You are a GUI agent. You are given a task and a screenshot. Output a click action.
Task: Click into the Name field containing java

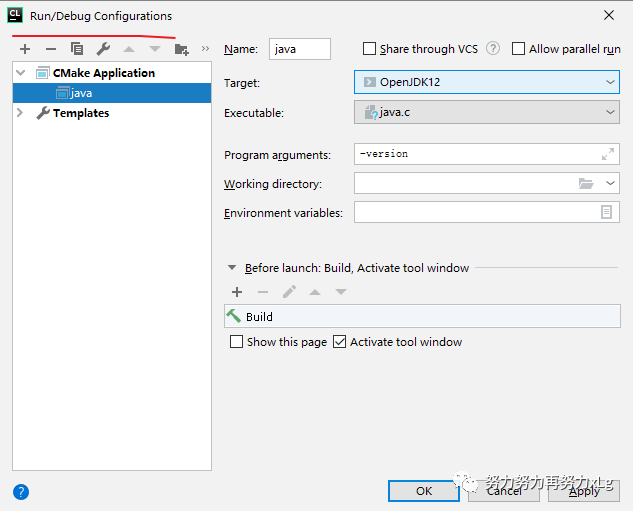click(x=300, y=49)
